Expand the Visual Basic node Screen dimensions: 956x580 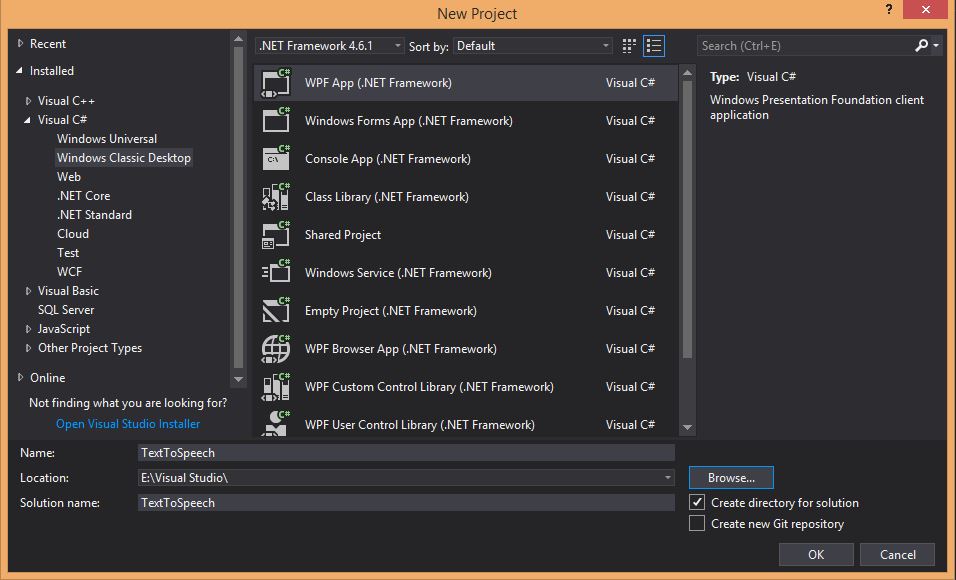tap(28, 291)
